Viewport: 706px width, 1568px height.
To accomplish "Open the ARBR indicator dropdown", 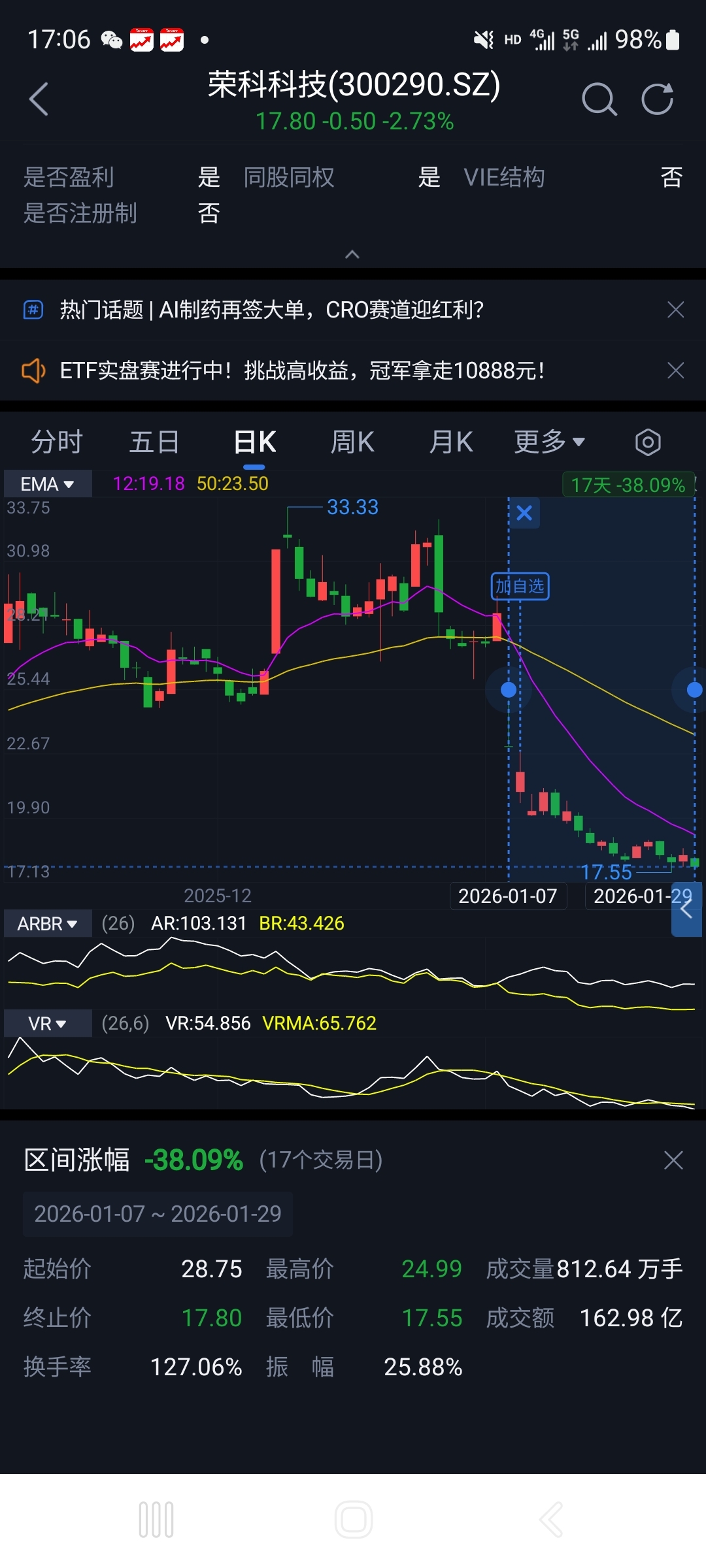I will click(x=48, y=924).
